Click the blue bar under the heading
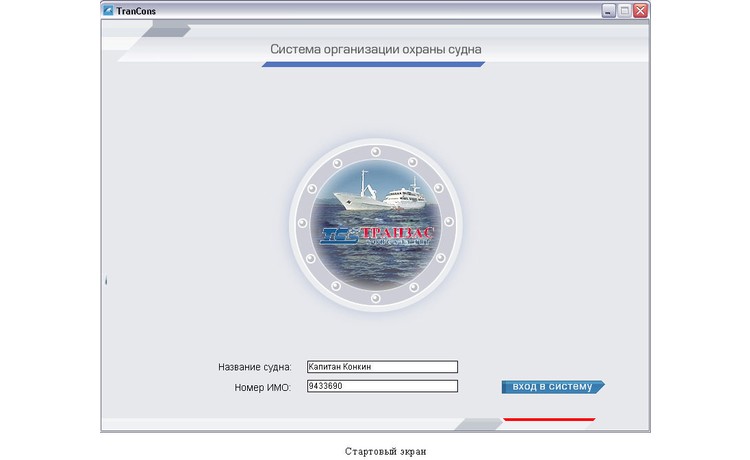 click(x=373, y=64)
